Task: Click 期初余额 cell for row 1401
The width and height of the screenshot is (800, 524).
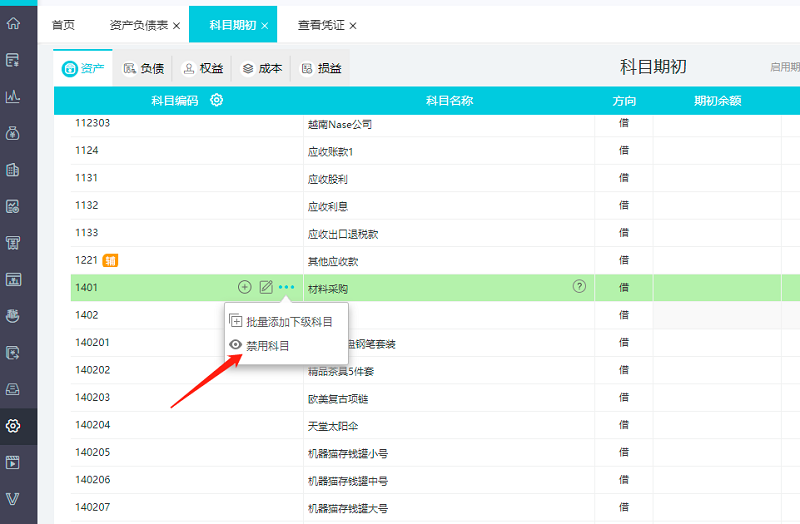Action: click(x=717, y=287)
